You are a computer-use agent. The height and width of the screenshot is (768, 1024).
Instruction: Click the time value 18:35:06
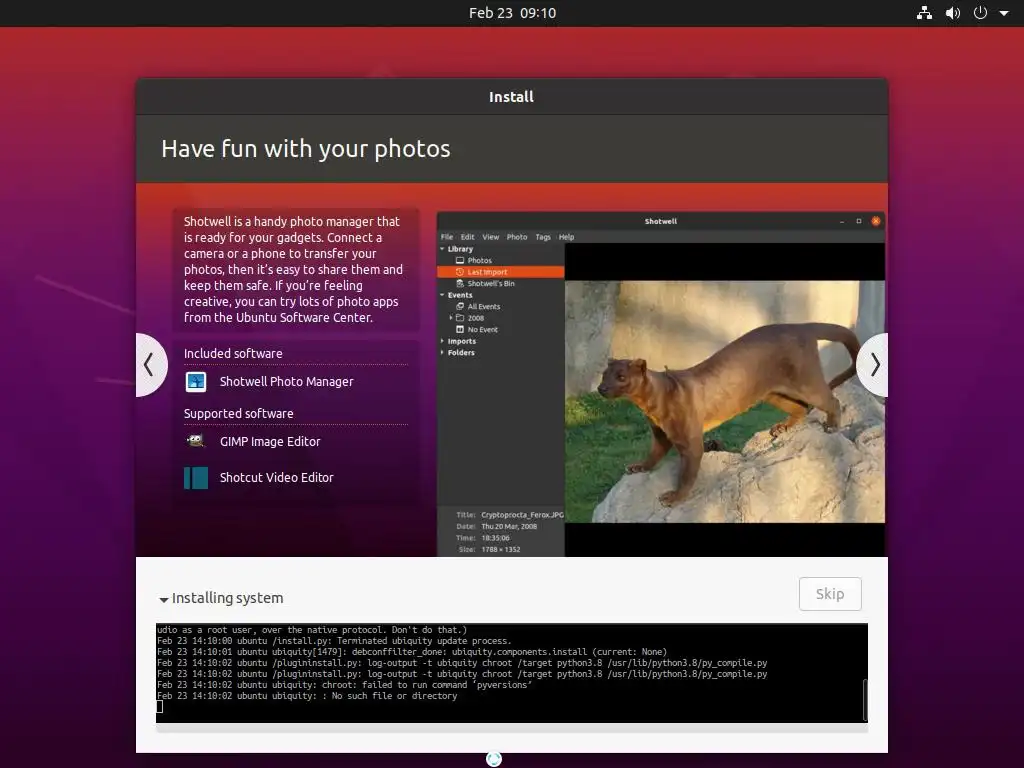coord(495,538)
